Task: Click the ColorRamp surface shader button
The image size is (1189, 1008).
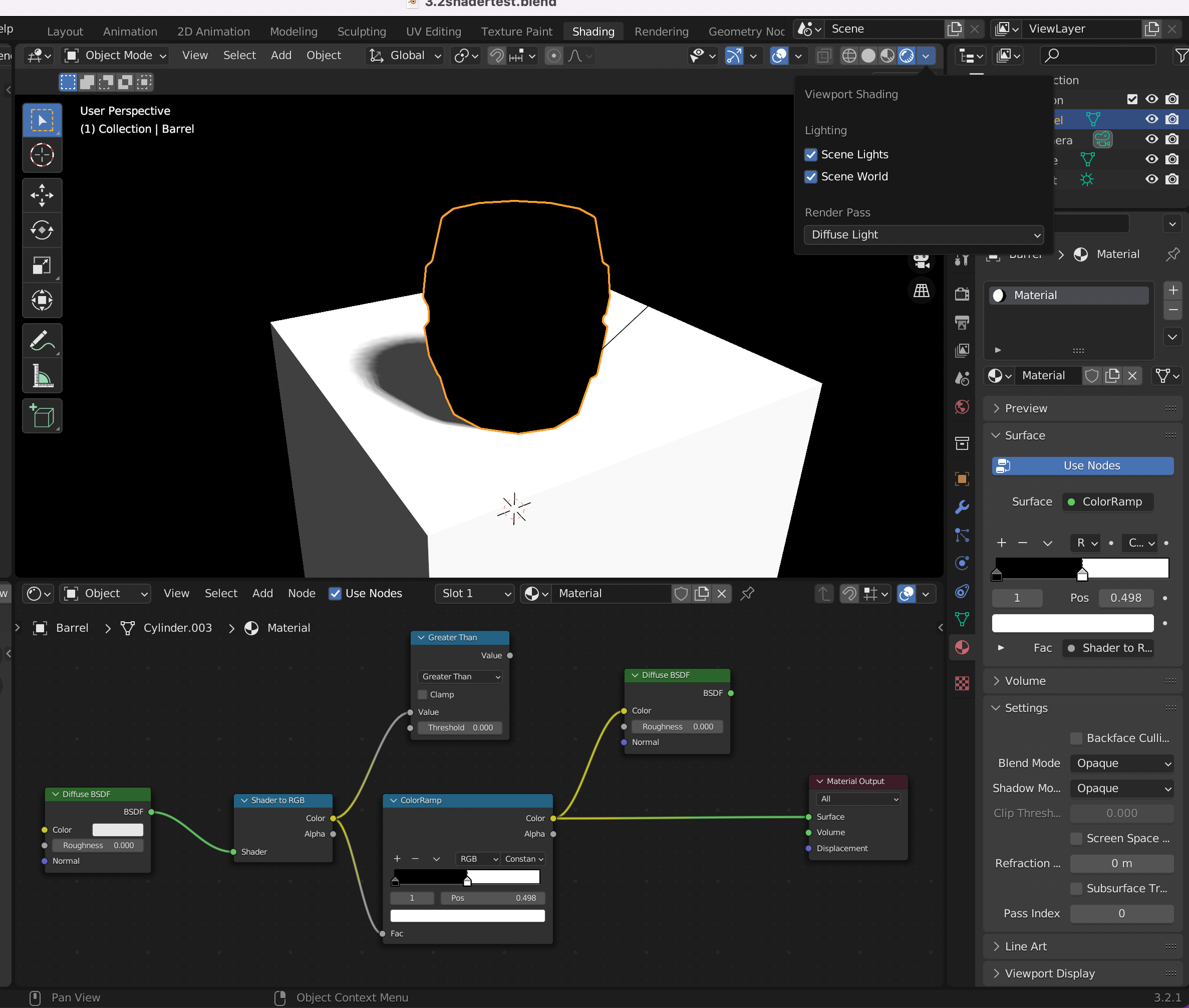Action: 1108,501
